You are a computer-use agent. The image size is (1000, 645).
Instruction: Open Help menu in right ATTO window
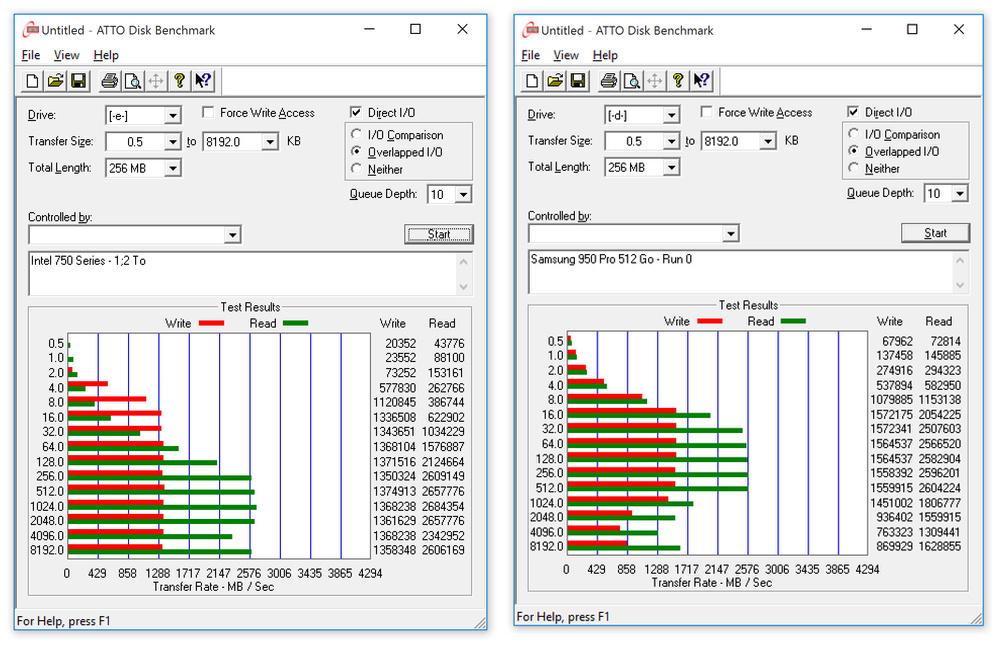tap(605, 56)
